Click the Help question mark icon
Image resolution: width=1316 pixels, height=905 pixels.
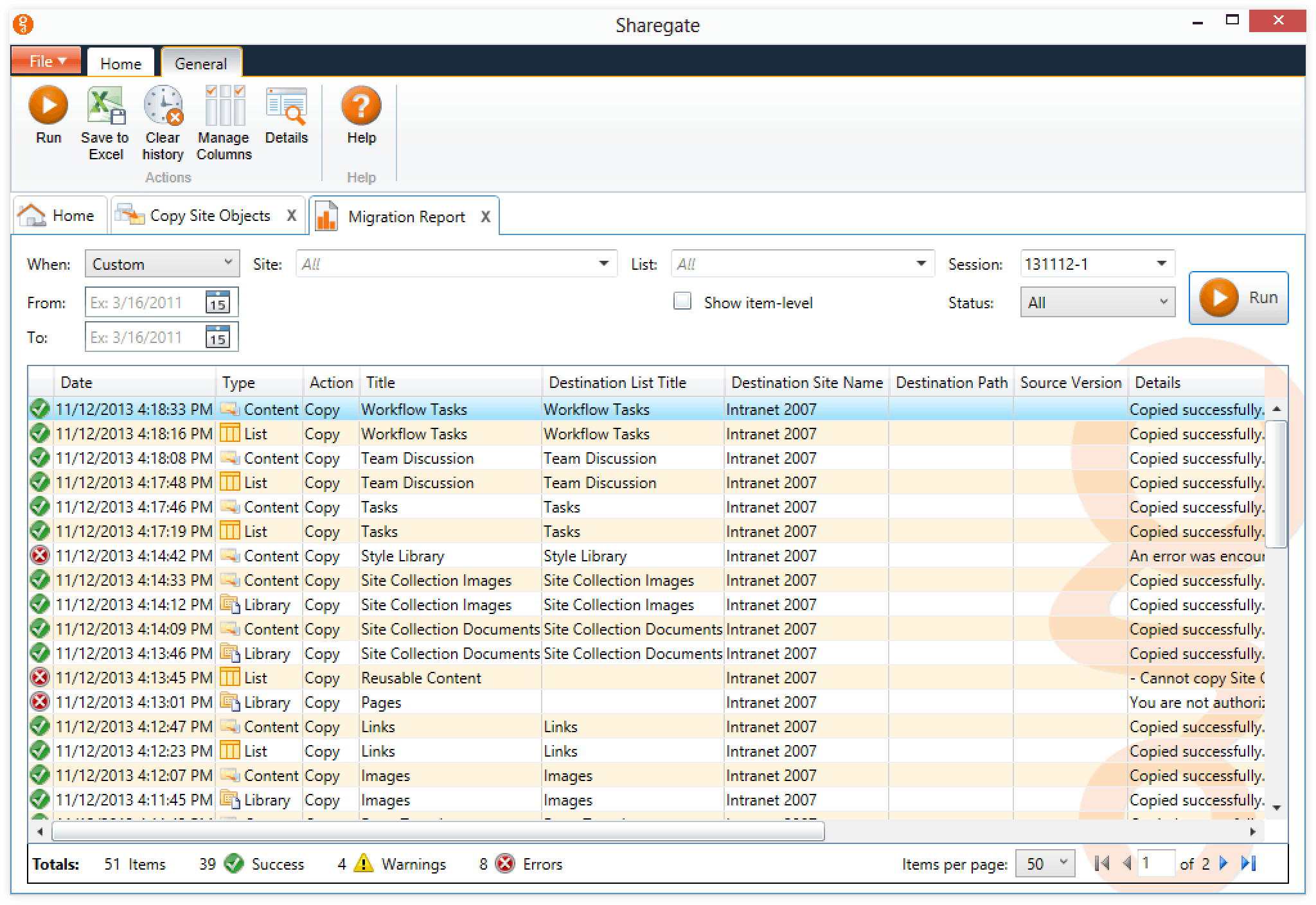click(361, 106)
